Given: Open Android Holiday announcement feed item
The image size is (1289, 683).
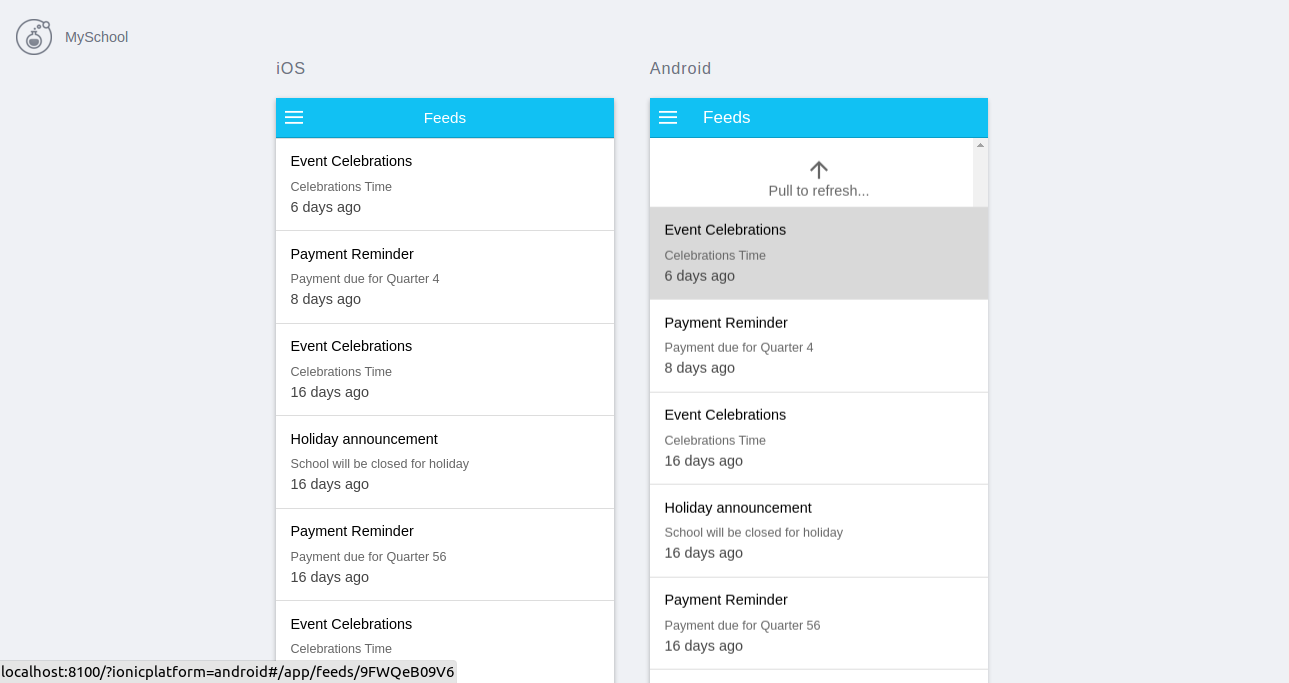Looking at the screenshot, I should click(x=819, y=531).
